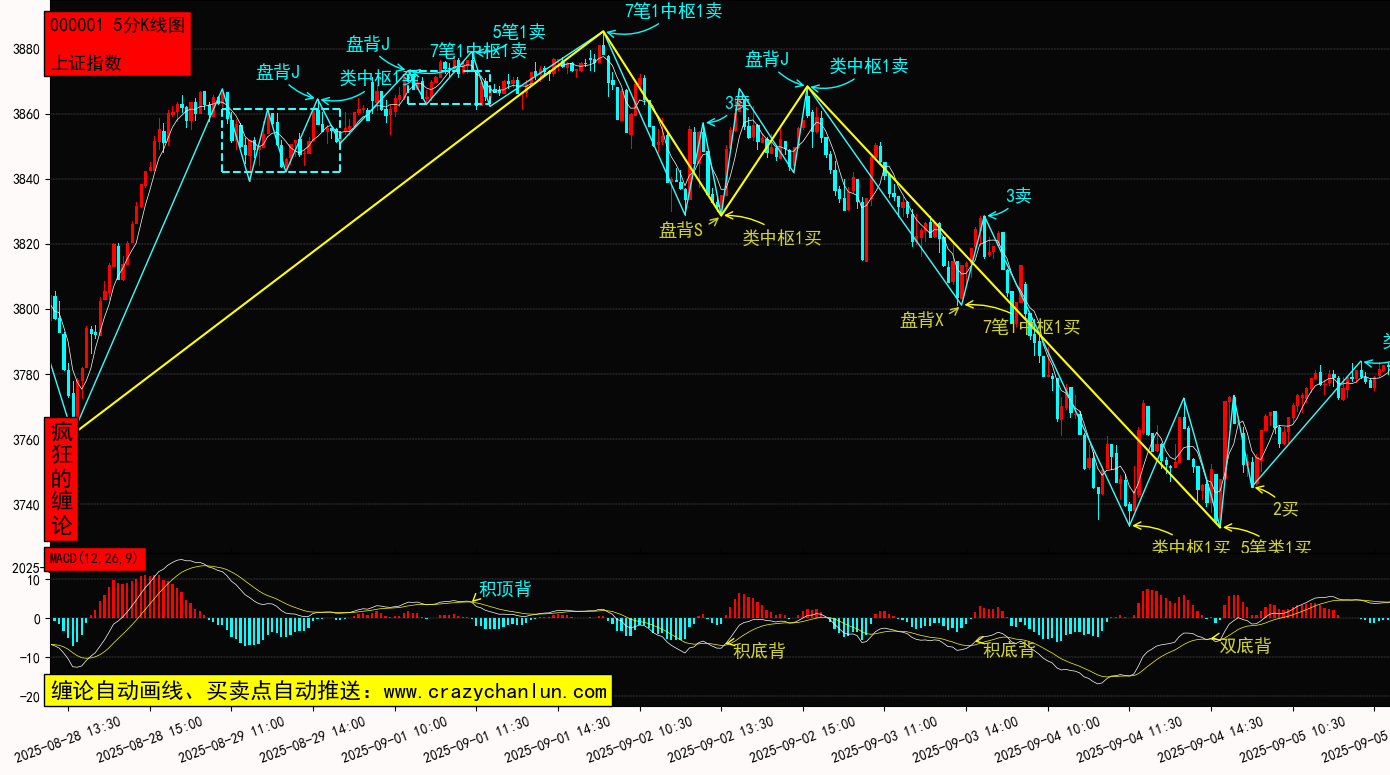This screenshot has width=1390, height=775.
Task: Select 7笔1中枢1卖 label at the chart's highest peak
Action: [x=673, y=11]
